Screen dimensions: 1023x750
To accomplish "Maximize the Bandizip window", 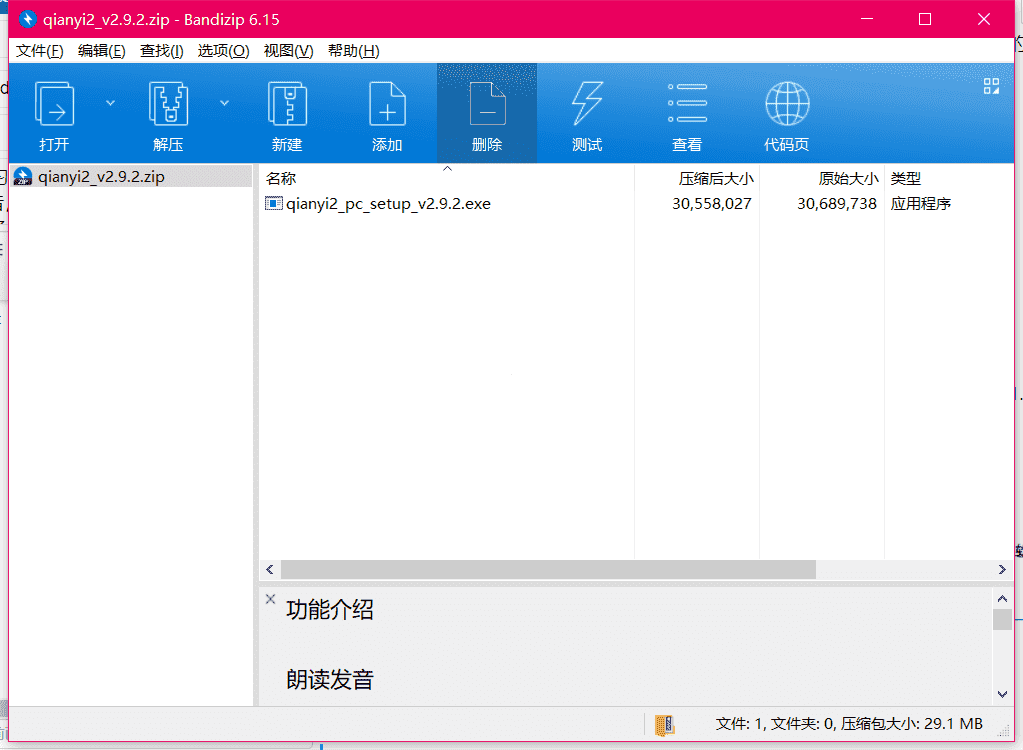I will [924, 20].
